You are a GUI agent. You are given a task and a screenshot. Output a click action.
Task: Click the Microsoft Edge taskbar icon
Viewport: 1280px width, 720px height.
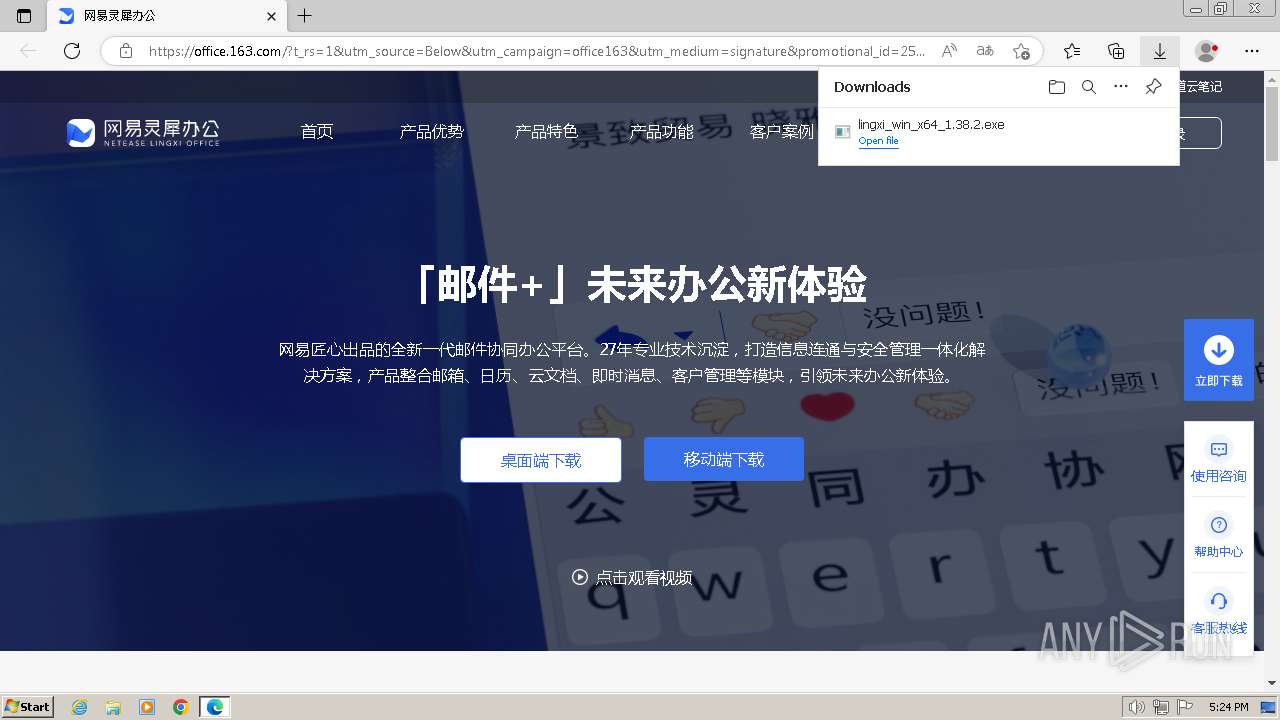coord(215,707)
